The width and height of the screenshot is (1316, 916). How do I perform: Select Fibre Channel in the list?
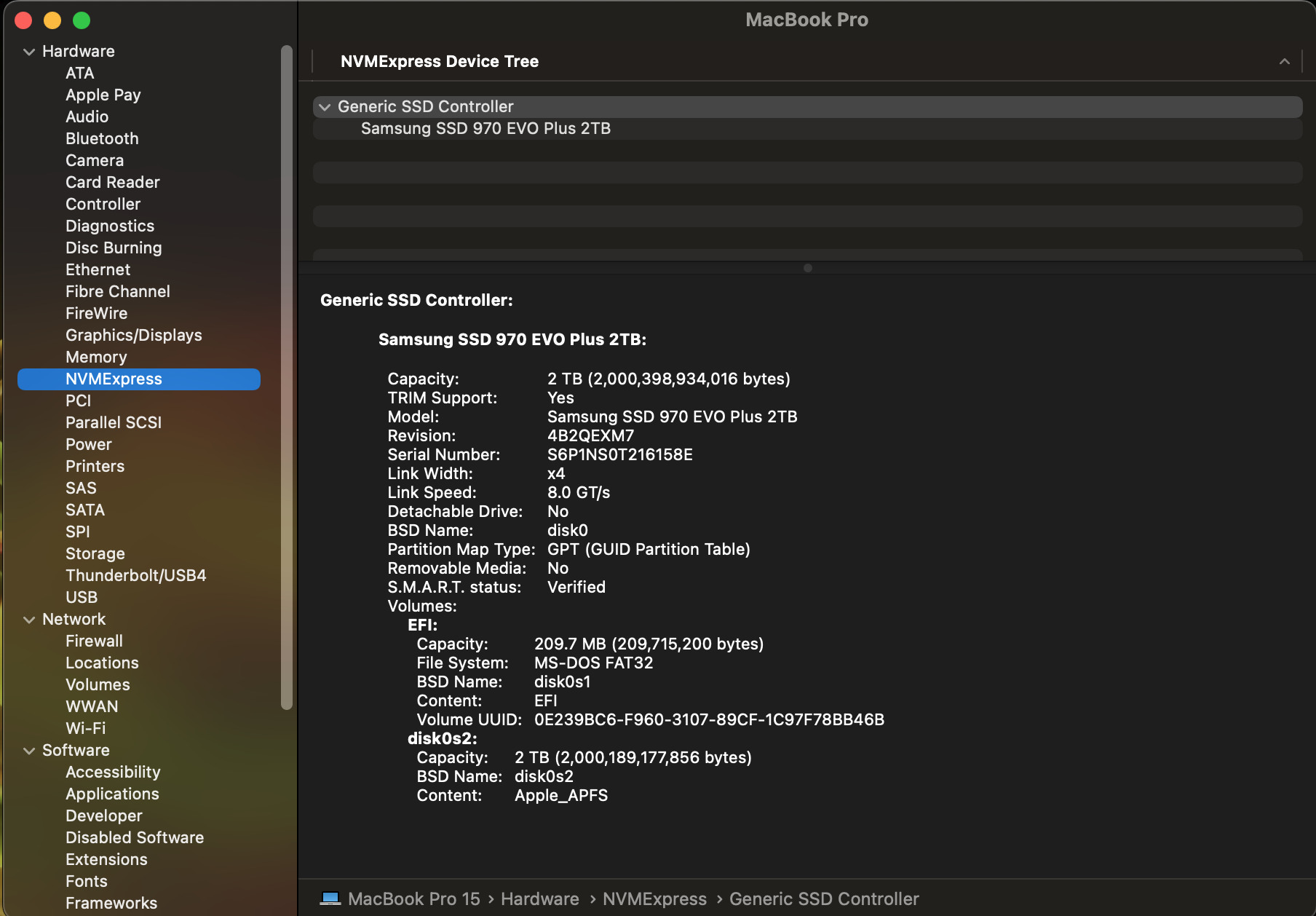[118, 291]
